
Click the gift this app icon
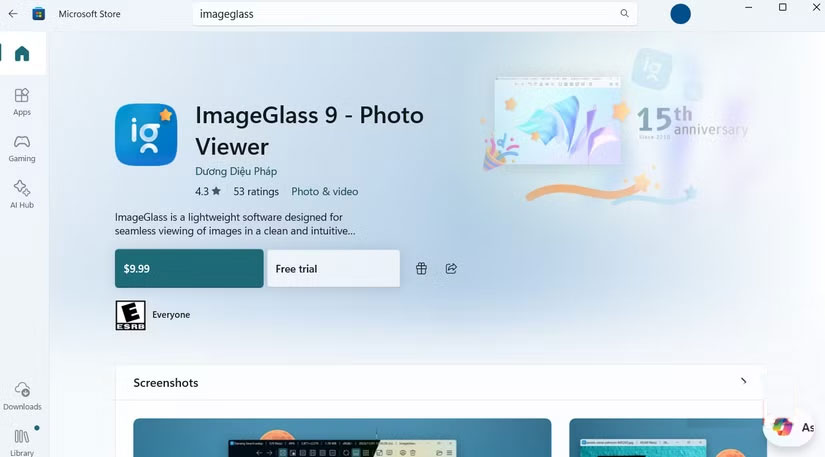coord(421,268)
